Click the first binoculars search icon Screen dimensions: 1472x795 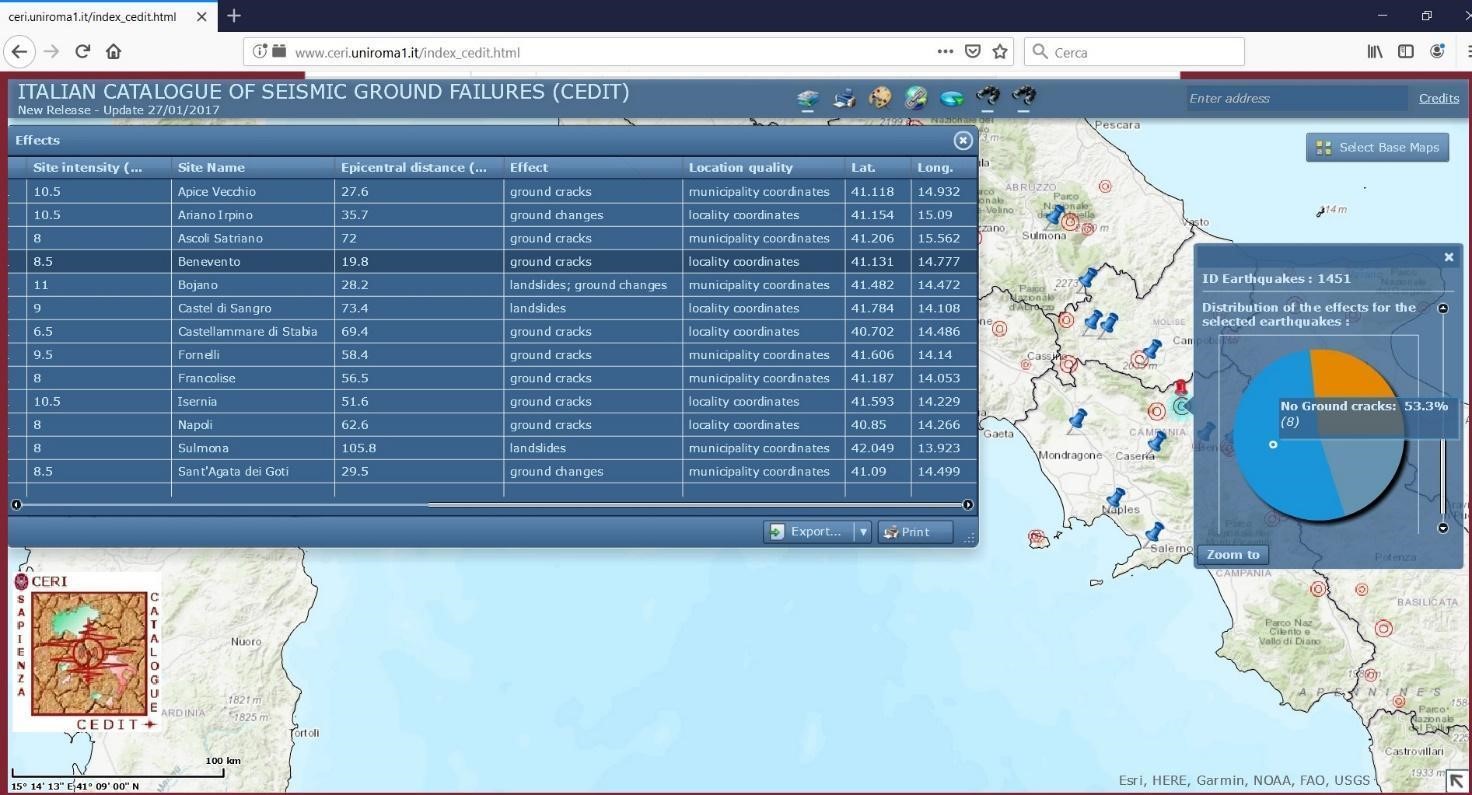[x=988, y=97]
